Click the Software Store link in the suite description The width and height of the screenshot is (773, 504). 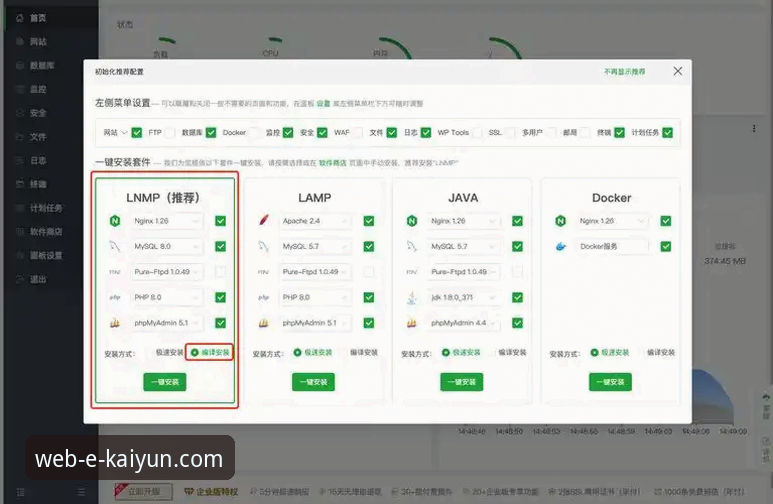pos(332,163)
